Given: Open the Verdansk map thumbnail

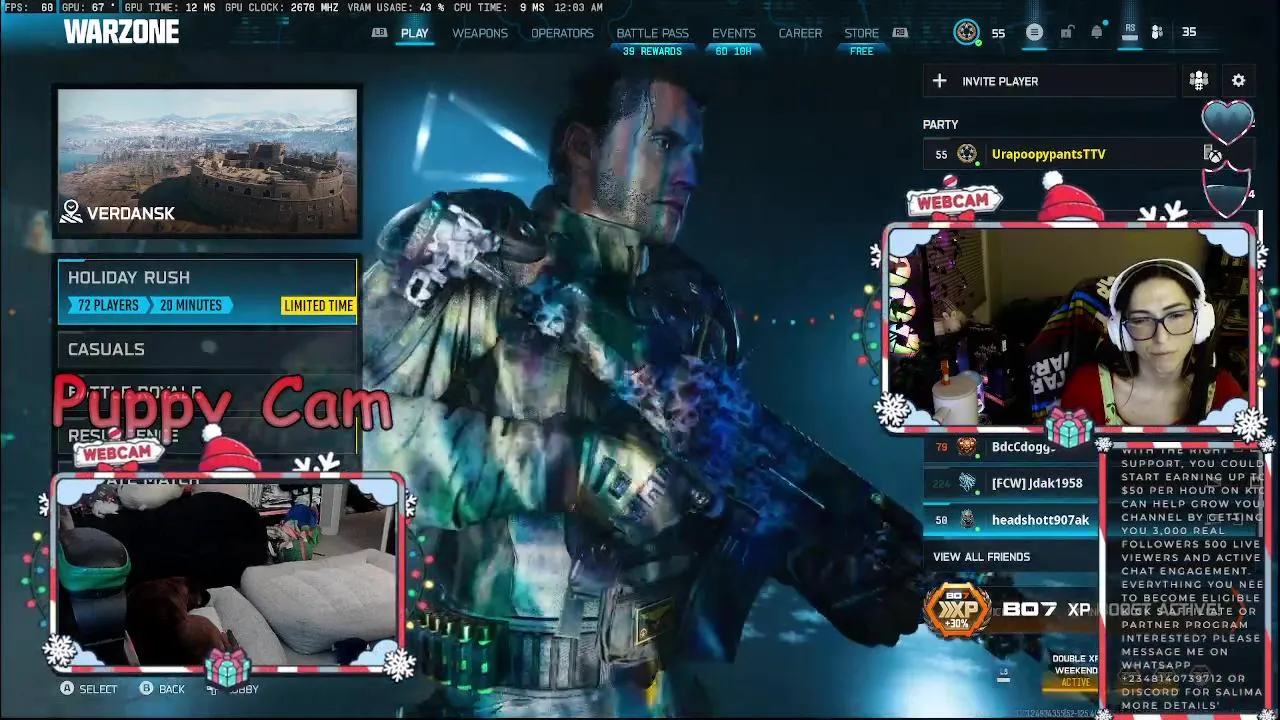Looking at the screenshot, I should click(x=207, y=162).
